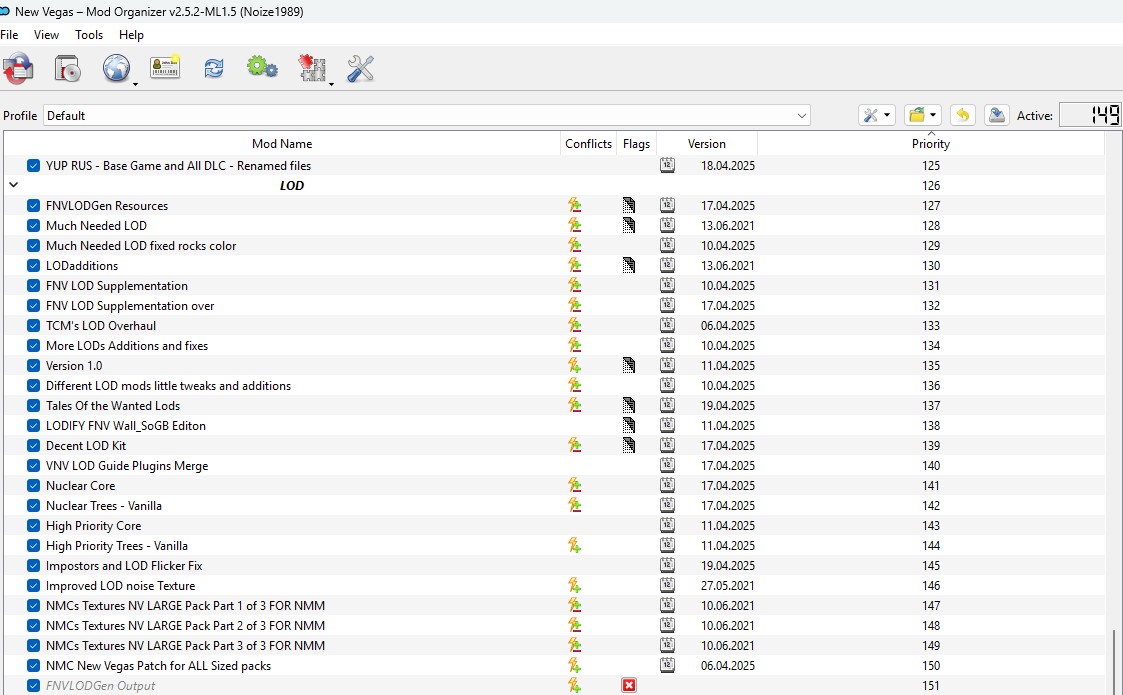Click the flag icon on Tales Of the Wanted Lods

[x=629, y=406]
